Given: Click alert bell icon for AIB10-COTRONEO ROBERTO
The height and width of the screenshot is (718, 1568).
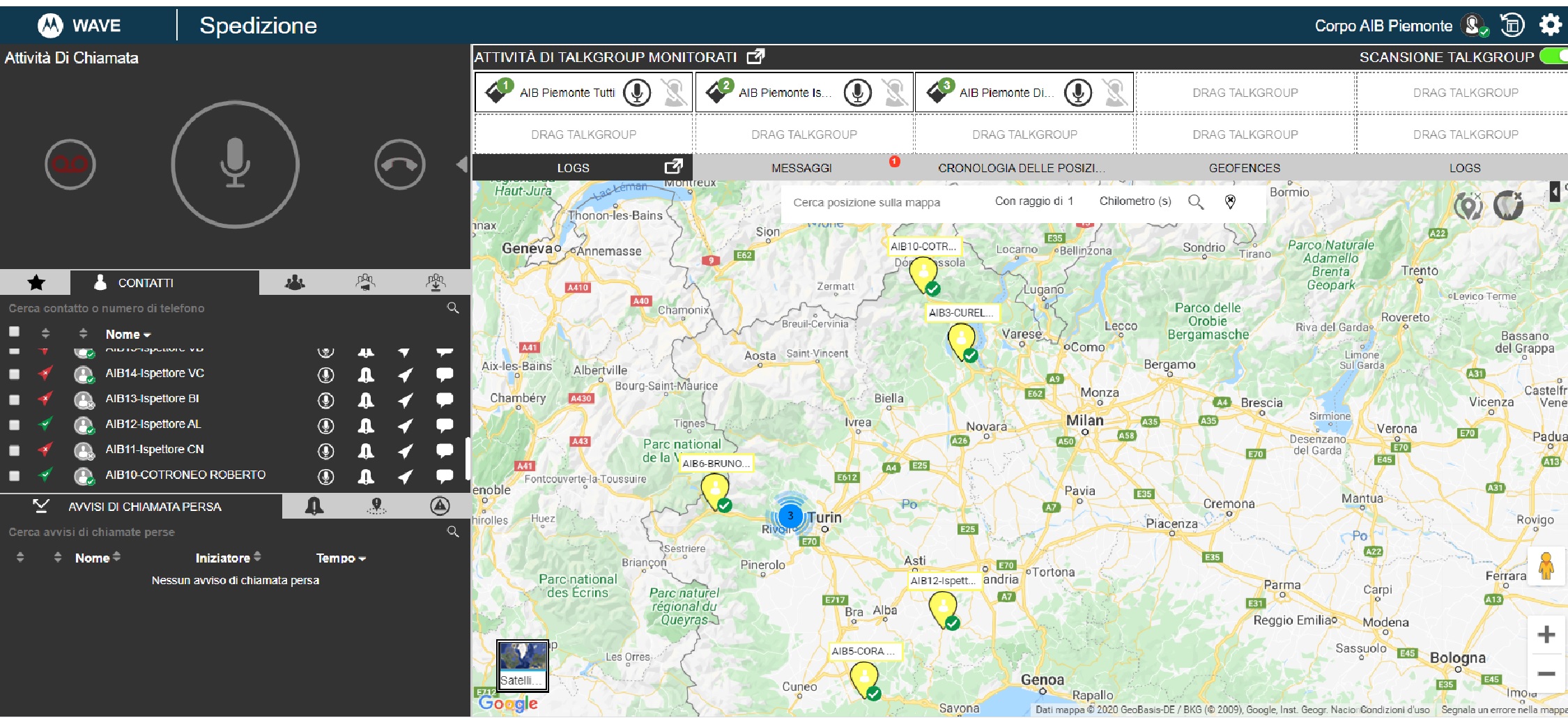Looking at the screenshot, I should pos(366,476).
